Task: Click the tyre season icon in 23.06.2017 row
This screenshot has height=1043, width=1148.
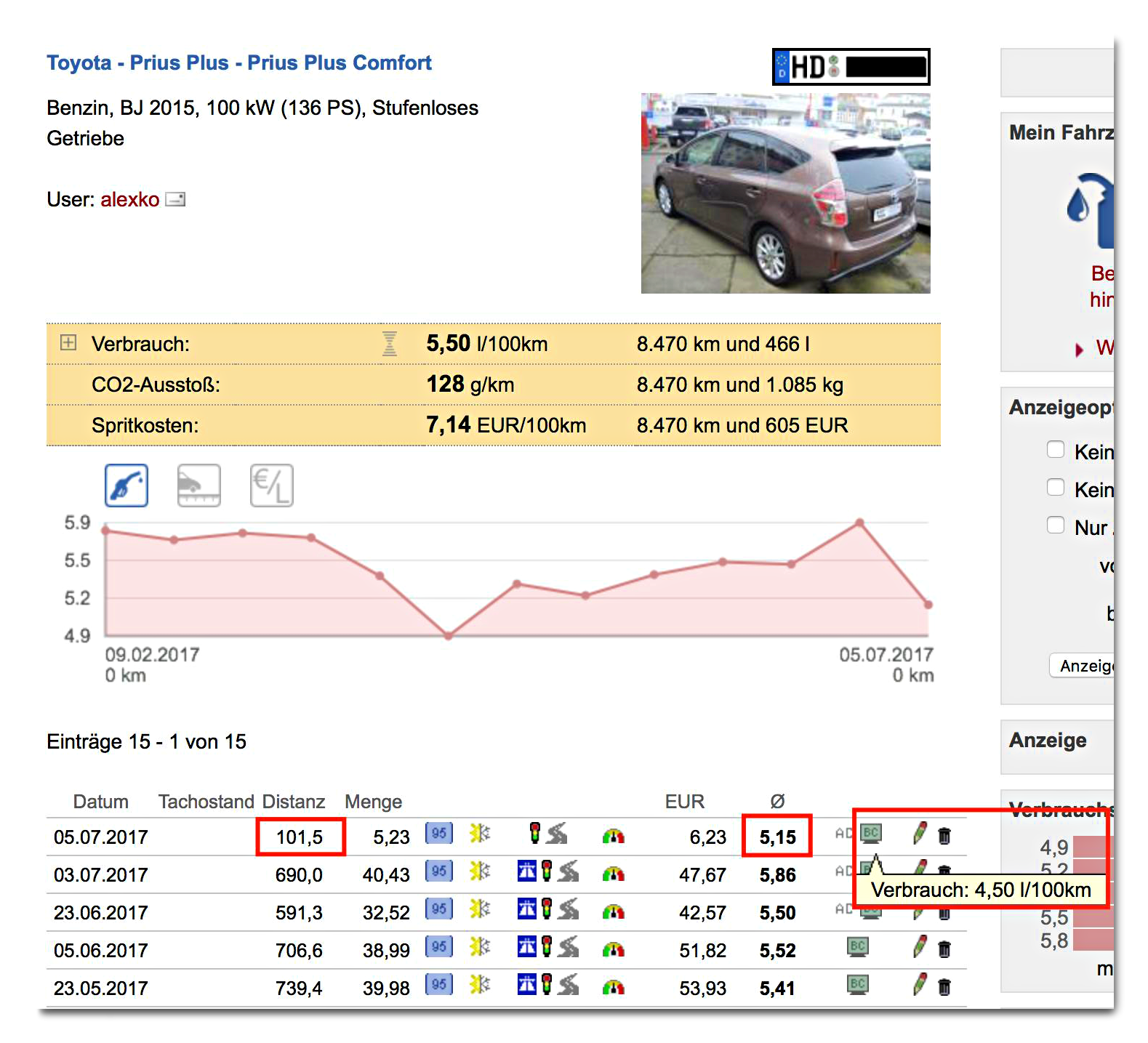Action: coord(480,909)
